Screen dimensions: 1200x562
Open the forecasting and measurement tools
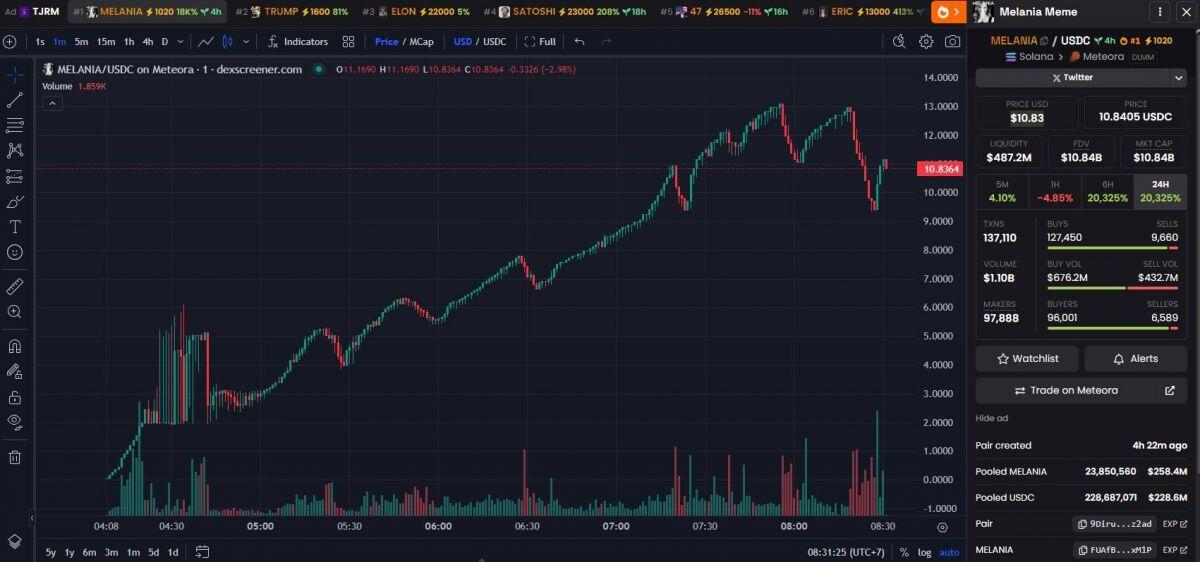click(15, 176)
